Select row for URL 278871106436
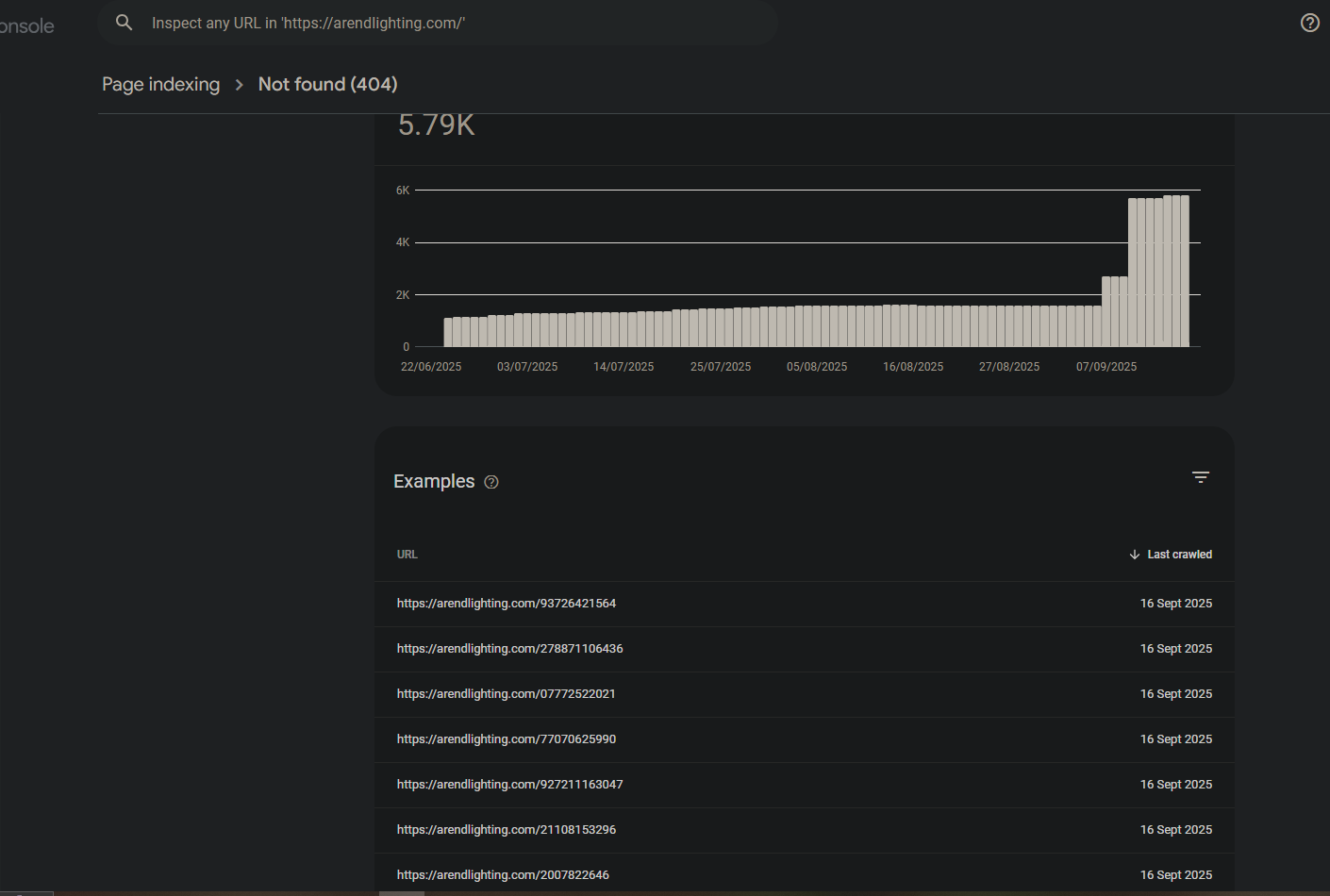This screenshot has height=896, width=1330. [509, 649]
